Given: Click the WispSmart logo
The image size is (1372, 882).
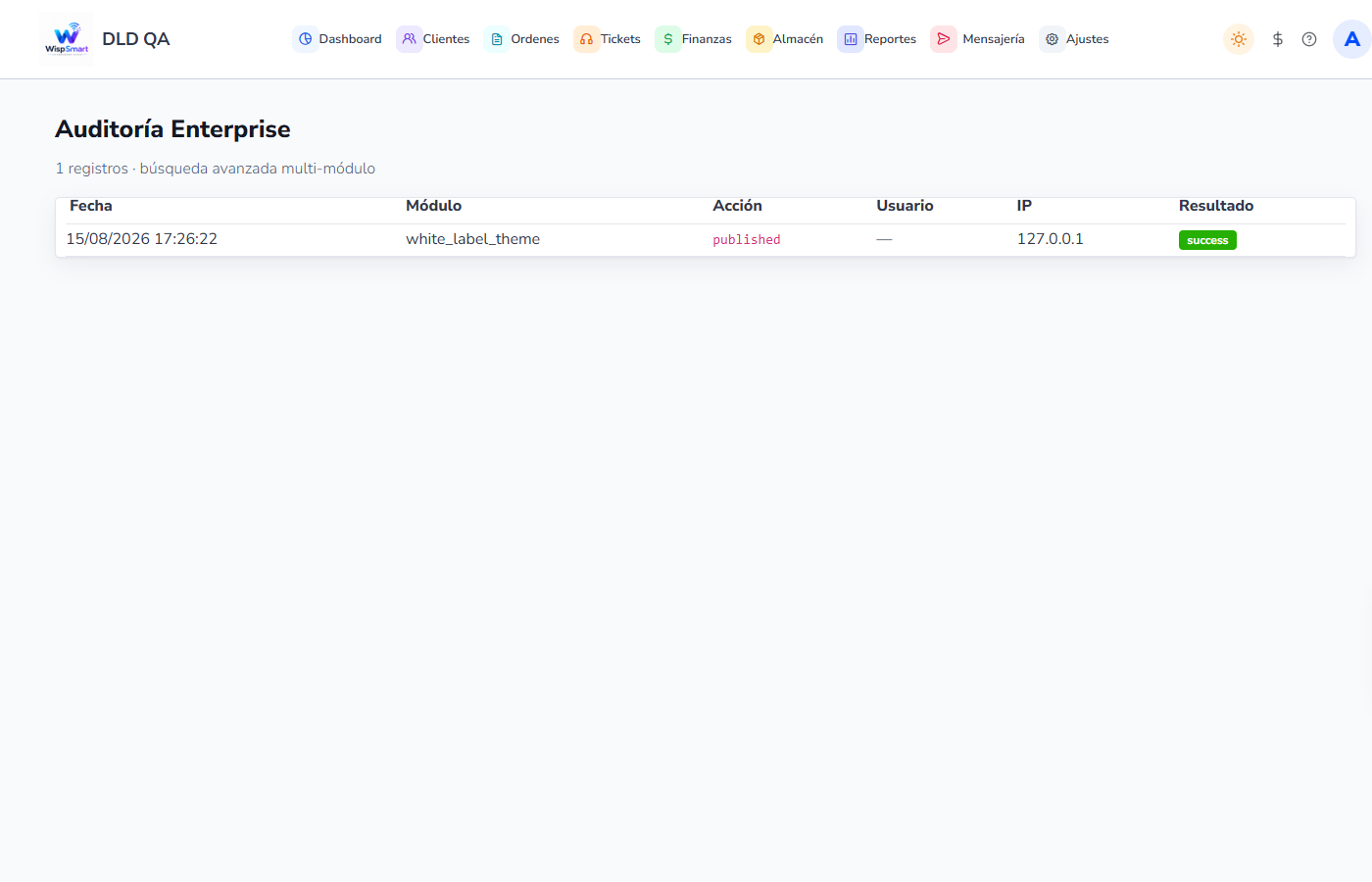Looking at the screenshot, I should click(67, 39).
